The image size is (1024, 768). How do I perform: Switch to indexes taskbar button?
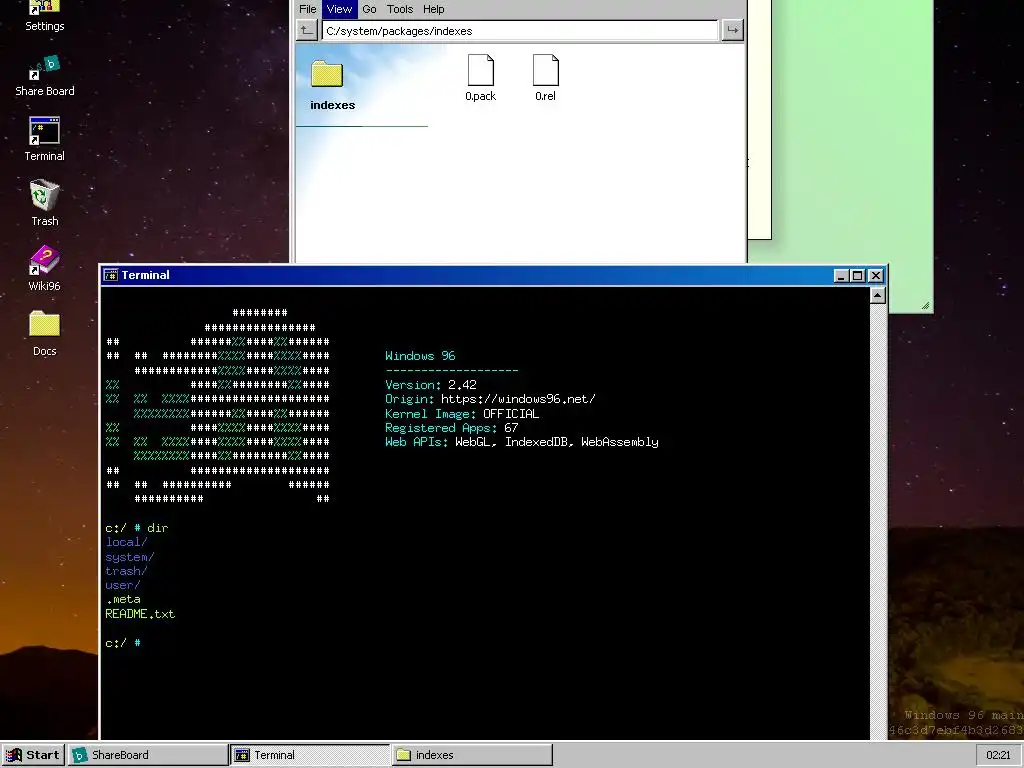pyautogui.click(x=472, y=755)
